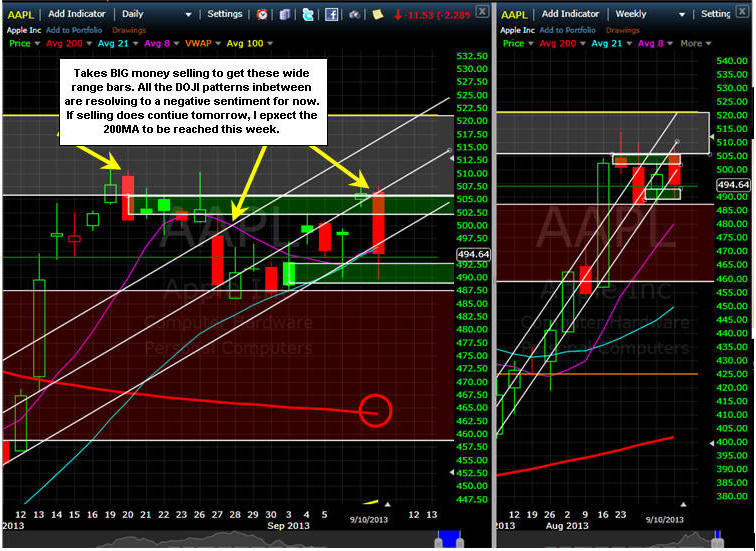Open Settings in the Weekly chart toolbar
This screenshot has height=551, width=756.
pyautogui.click(x=716, y=14)
